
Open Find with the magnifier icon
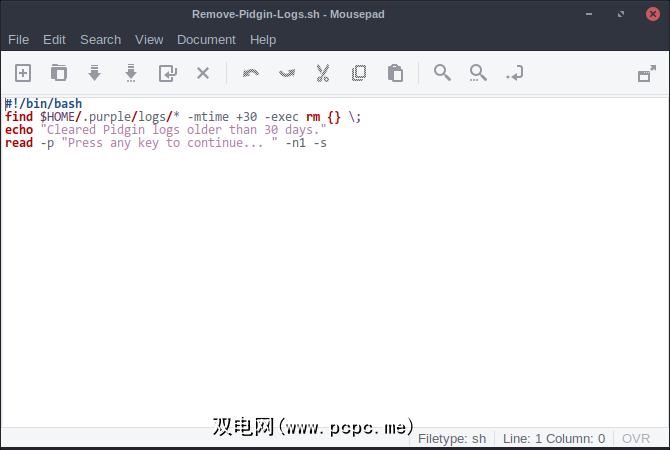[442, 73]
